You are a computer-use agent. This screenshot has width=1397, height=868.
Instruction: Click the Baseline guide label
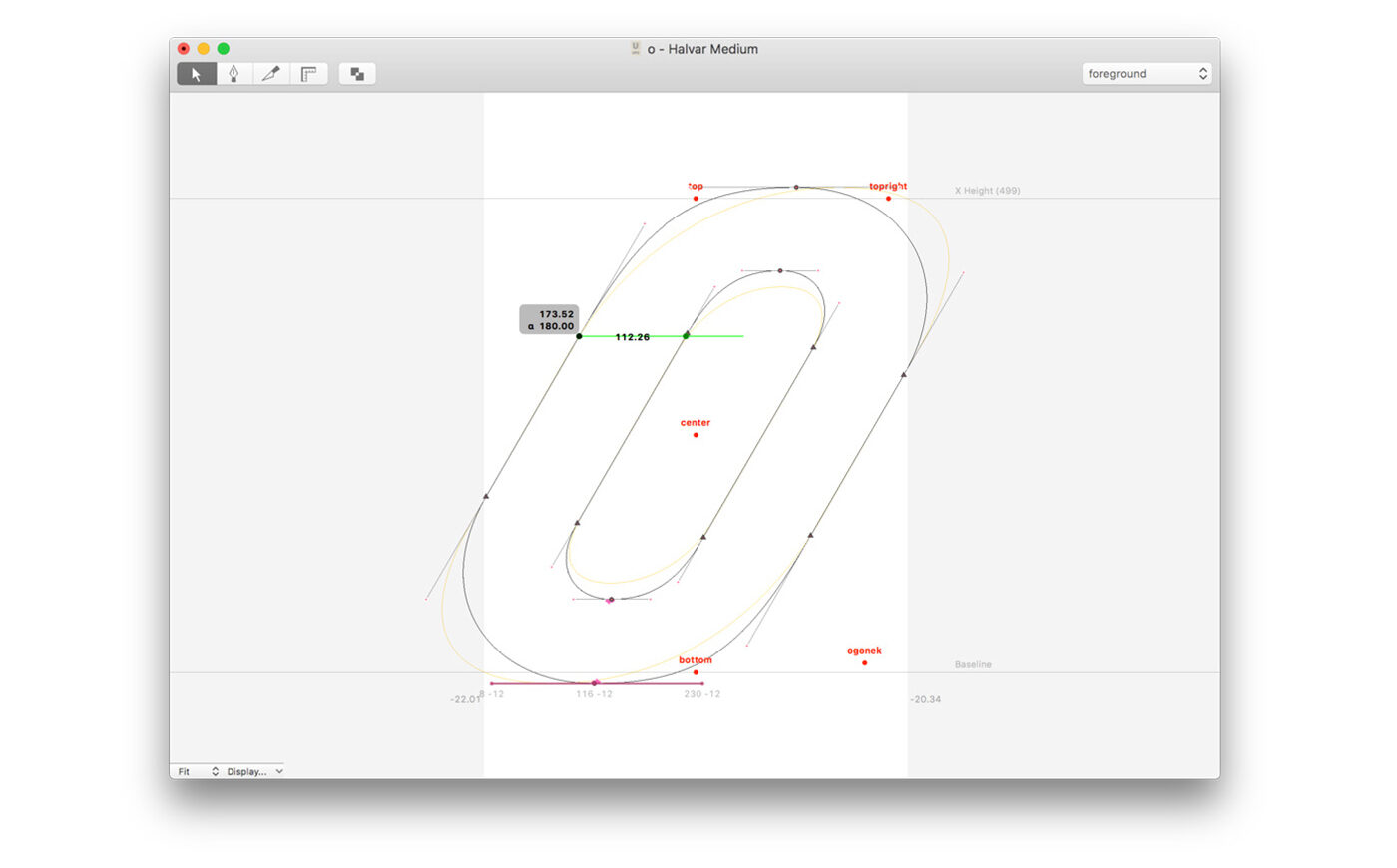tap(973, 664)
